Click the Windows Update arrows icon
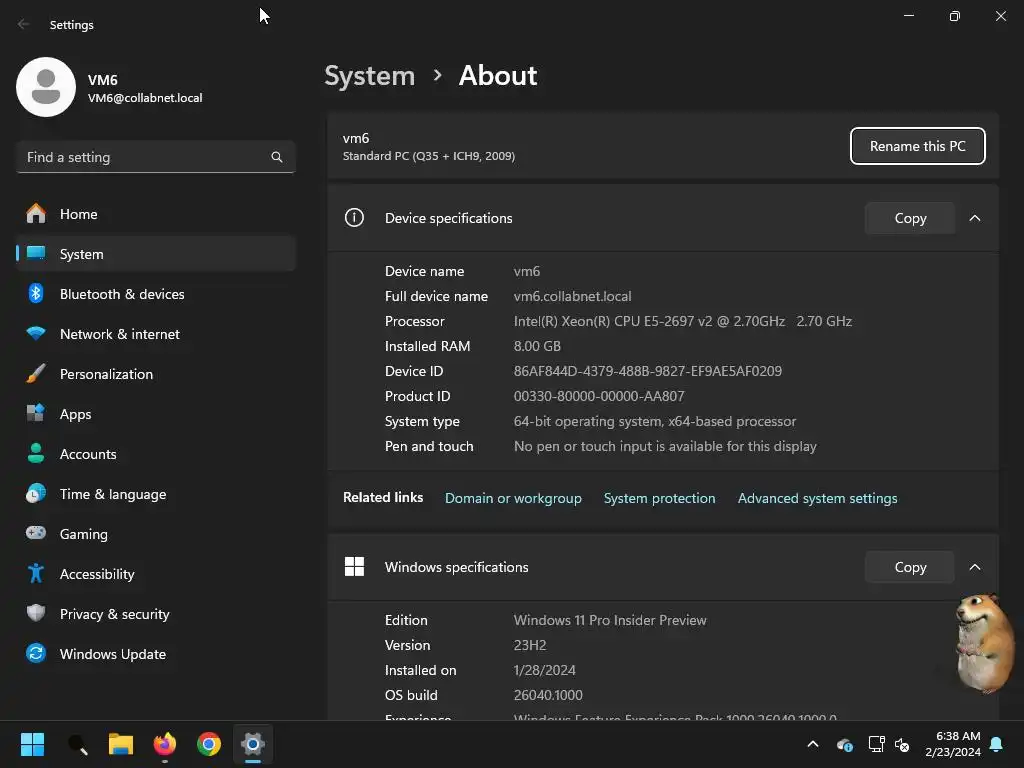Image resolution: width=1024 pixels, height=768 pixels. [x=36, y=653]
